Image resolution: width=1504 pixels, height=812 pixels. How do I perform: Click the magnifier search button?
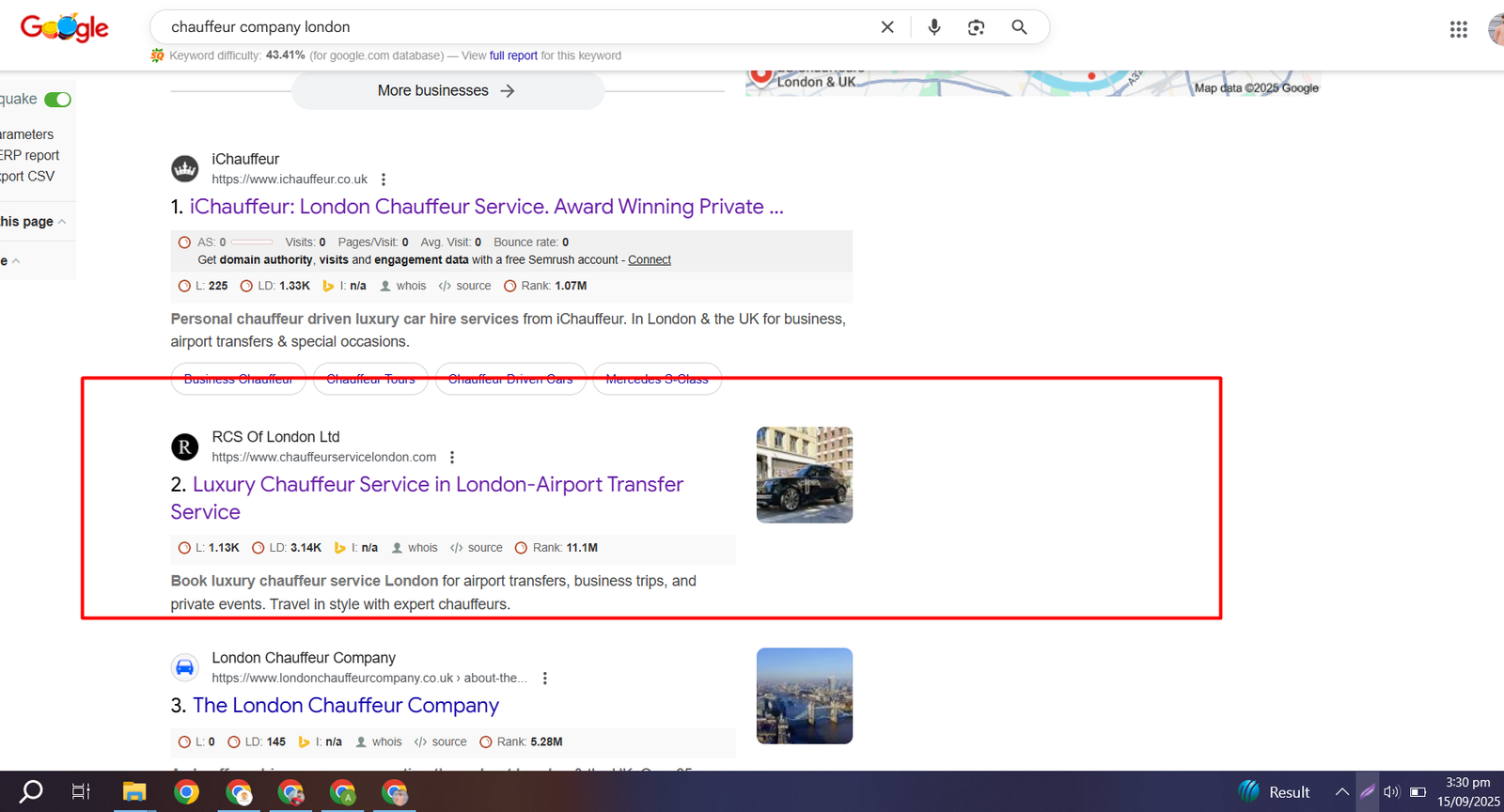[1019, 27]
